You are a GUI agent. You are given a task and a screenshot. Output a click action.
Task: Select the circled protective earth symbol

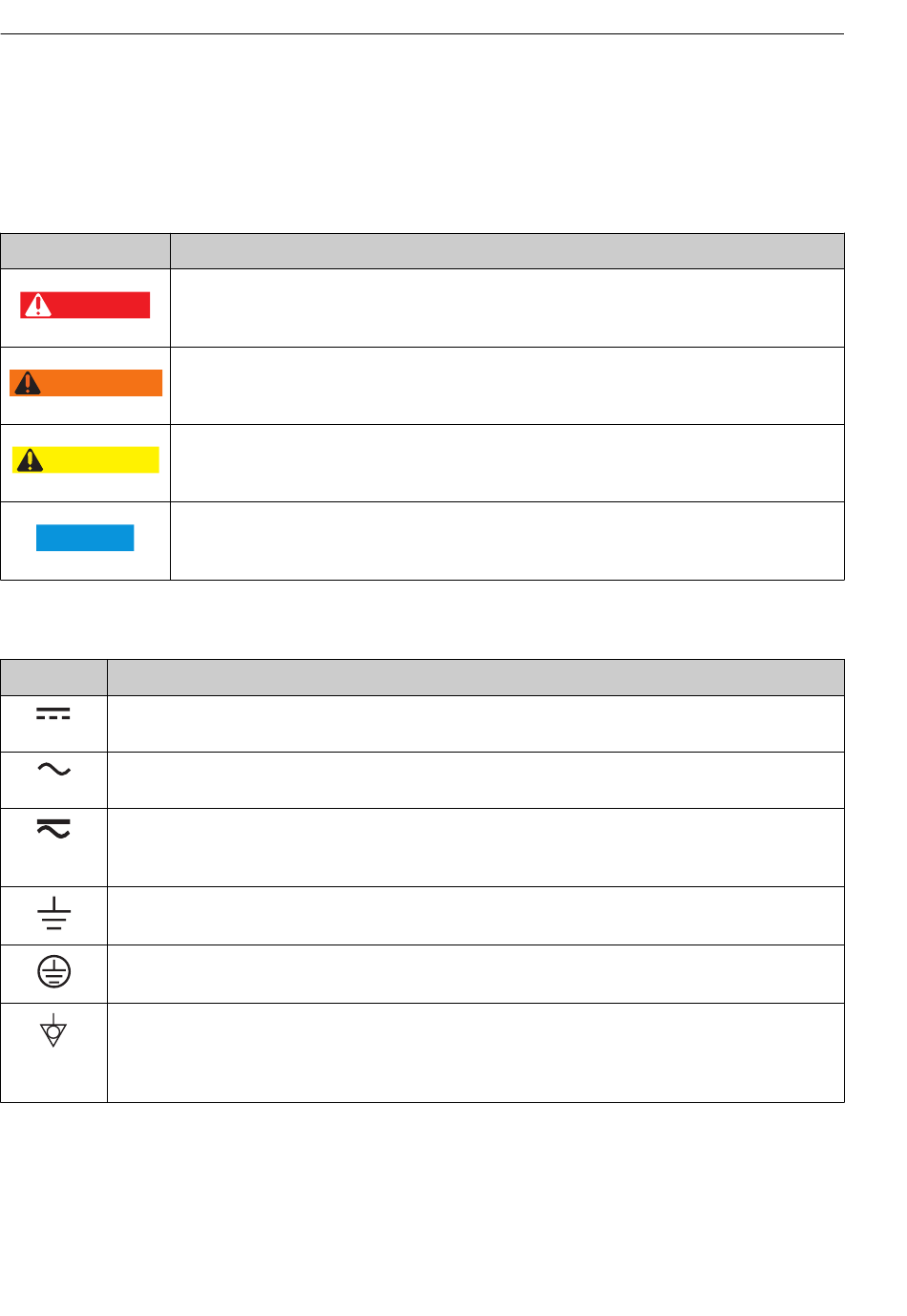[53, 972]
